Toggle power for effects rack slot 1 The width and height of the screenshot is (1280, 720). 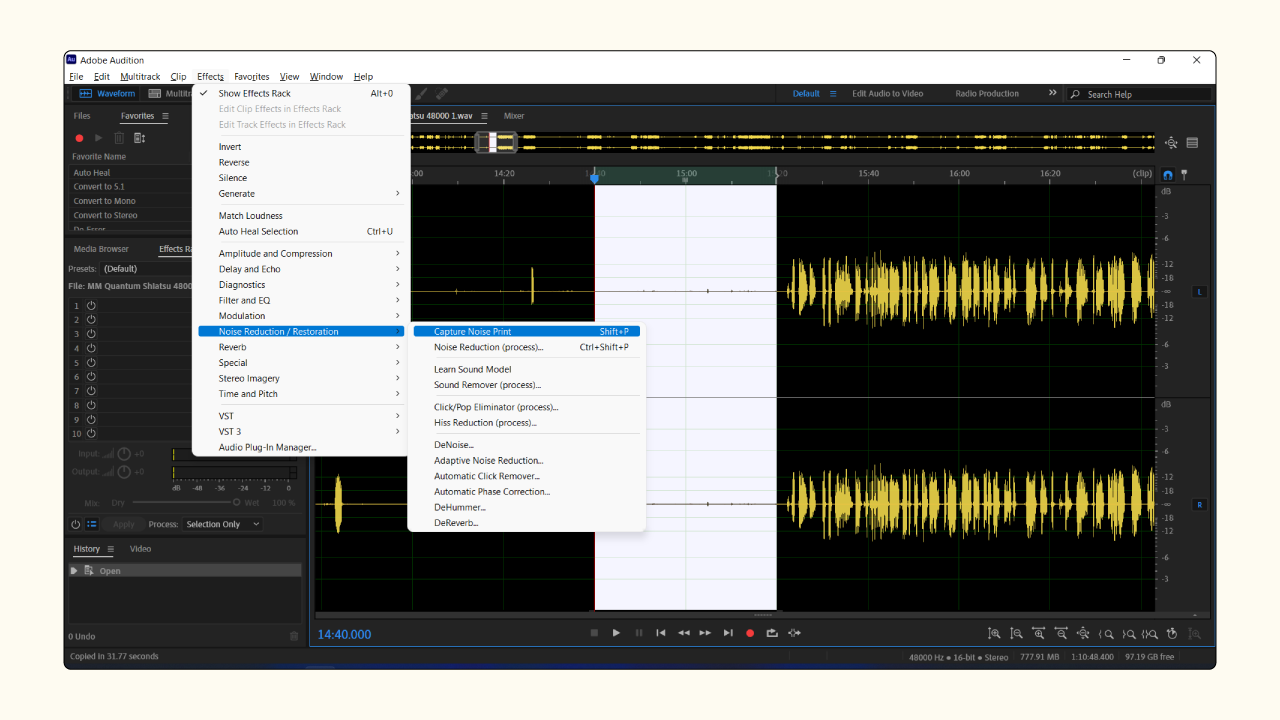(91, 305)
